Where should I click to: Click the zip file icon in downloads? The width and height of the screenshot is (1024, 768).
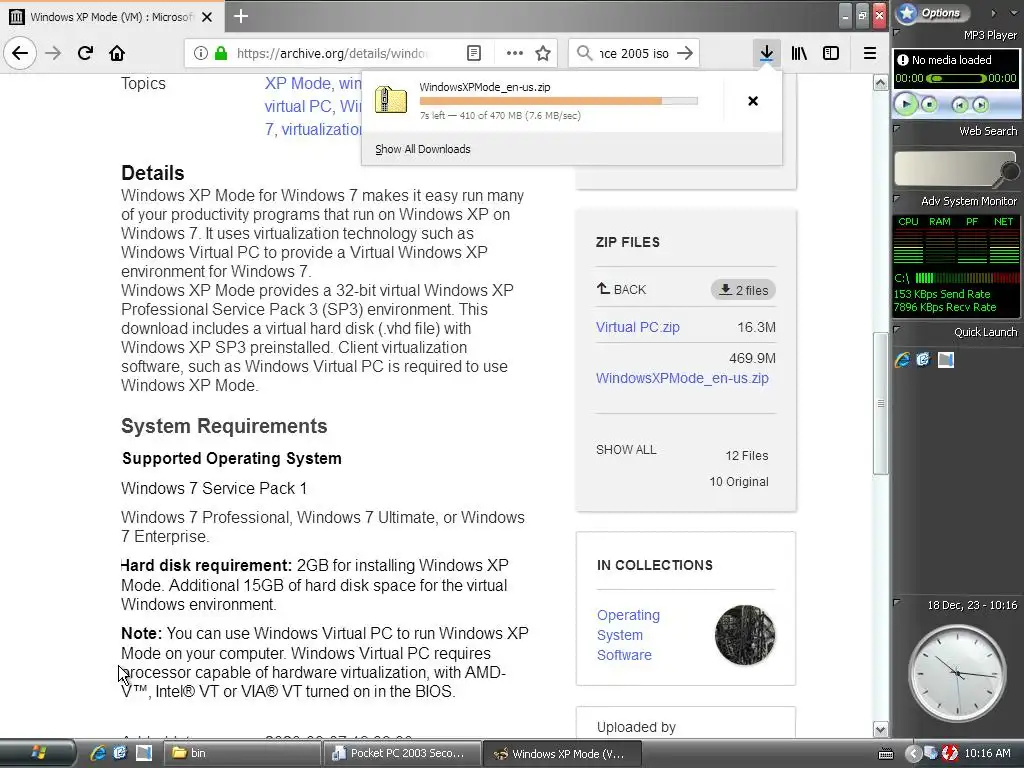coord(391,100)
